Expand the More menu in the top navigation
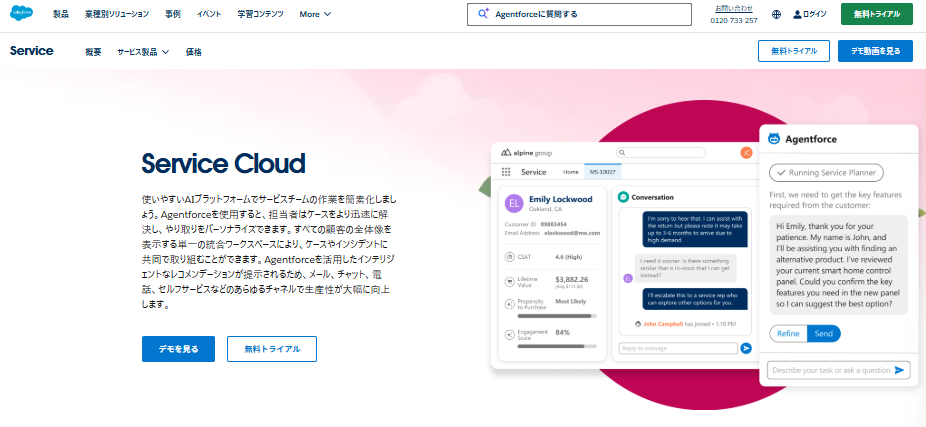 [x=315, y=14]
